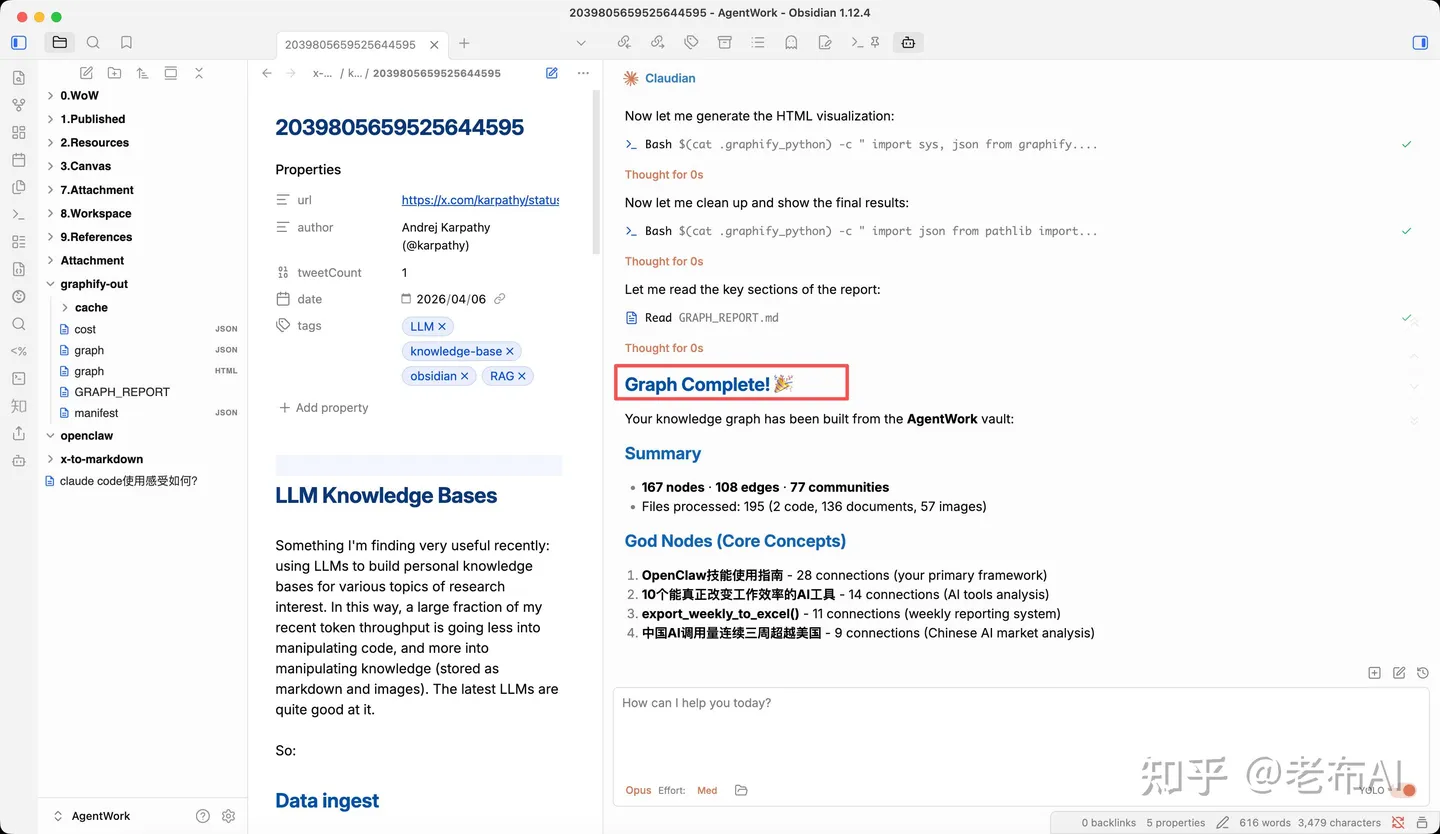1440x834 pixels.
Task: Focus the How can I help input
Action: [x=1021, y=733]
